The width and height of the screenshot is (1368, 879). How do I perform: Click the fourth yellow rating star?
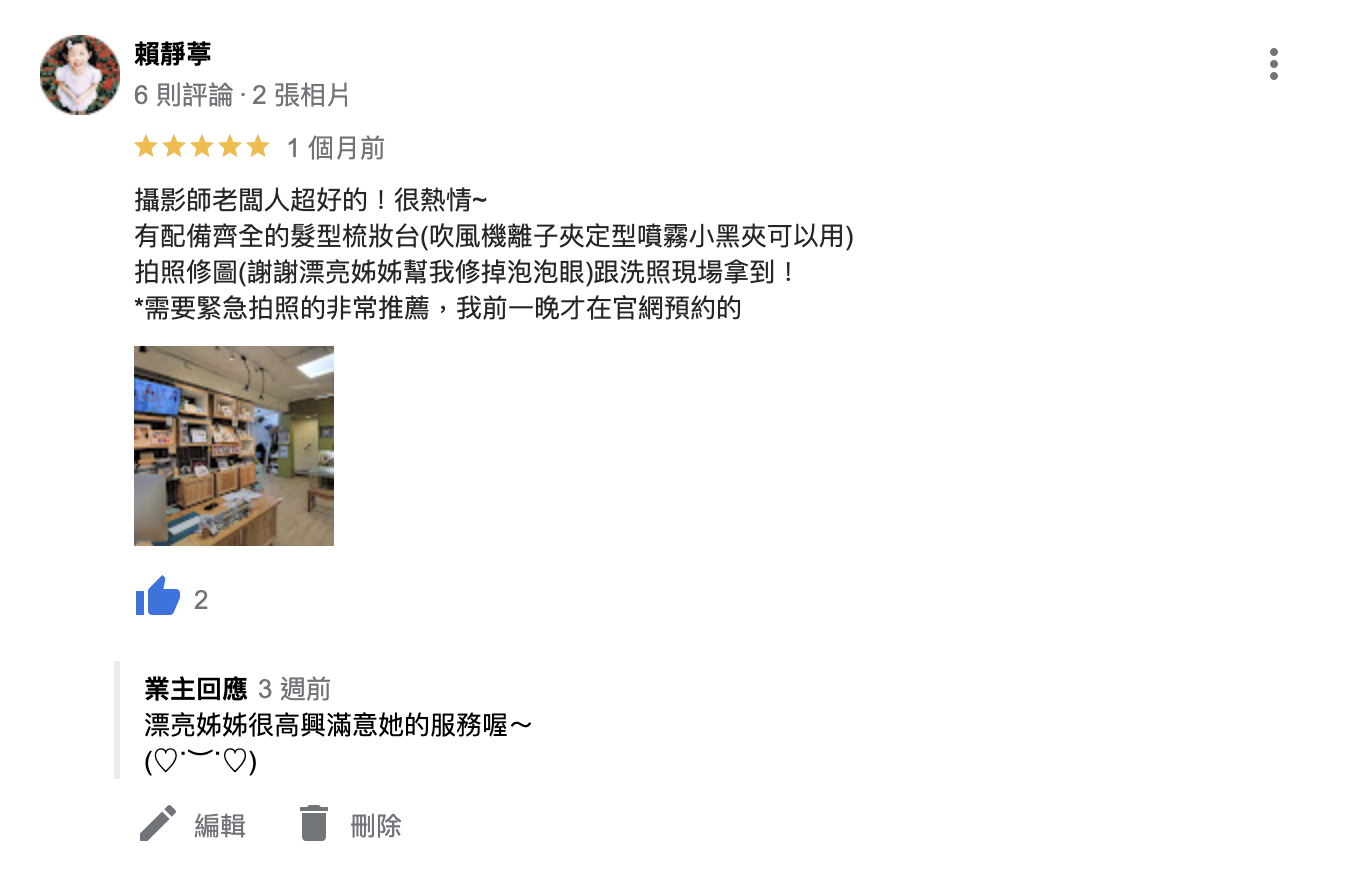tap(230, 147)
